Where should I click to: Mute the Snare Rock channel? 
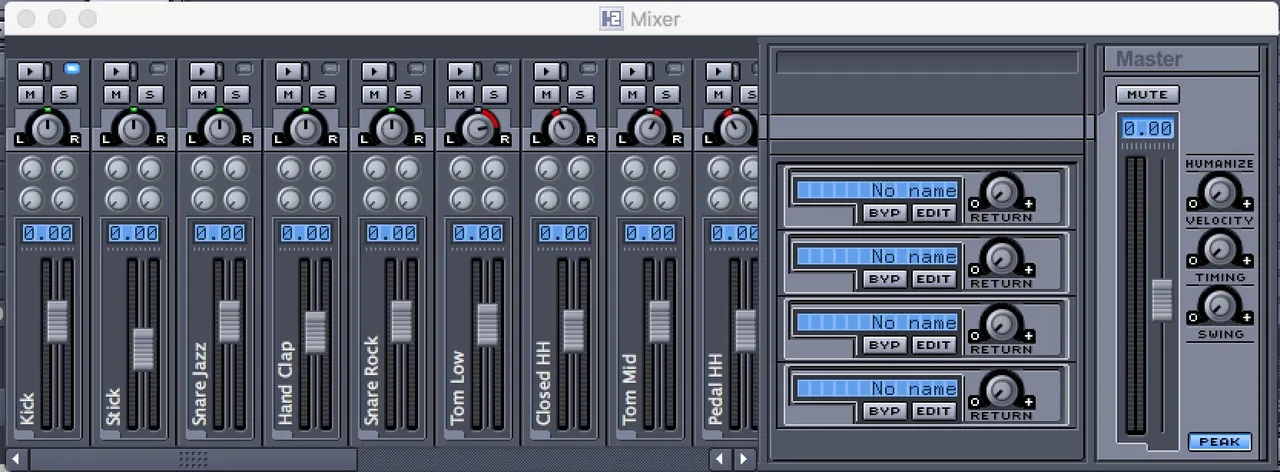click(375, 94)
